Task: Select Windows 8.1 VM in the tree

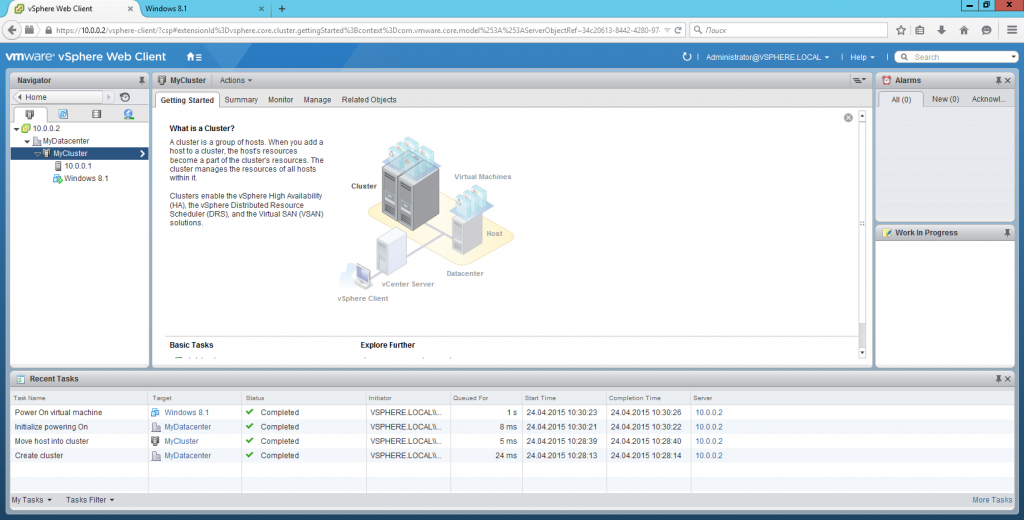Action: coord(86,178)
